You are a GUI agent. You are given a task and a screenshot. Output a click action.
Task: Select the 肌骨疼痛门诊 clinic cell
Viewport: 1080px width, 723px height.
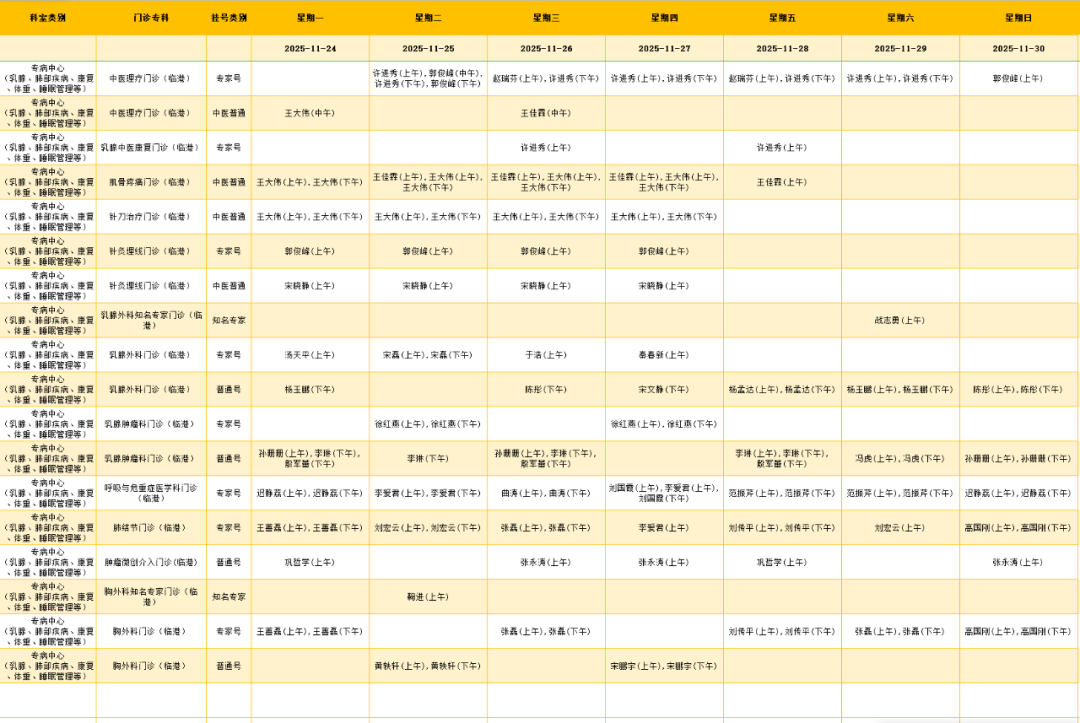pos(151,182)
